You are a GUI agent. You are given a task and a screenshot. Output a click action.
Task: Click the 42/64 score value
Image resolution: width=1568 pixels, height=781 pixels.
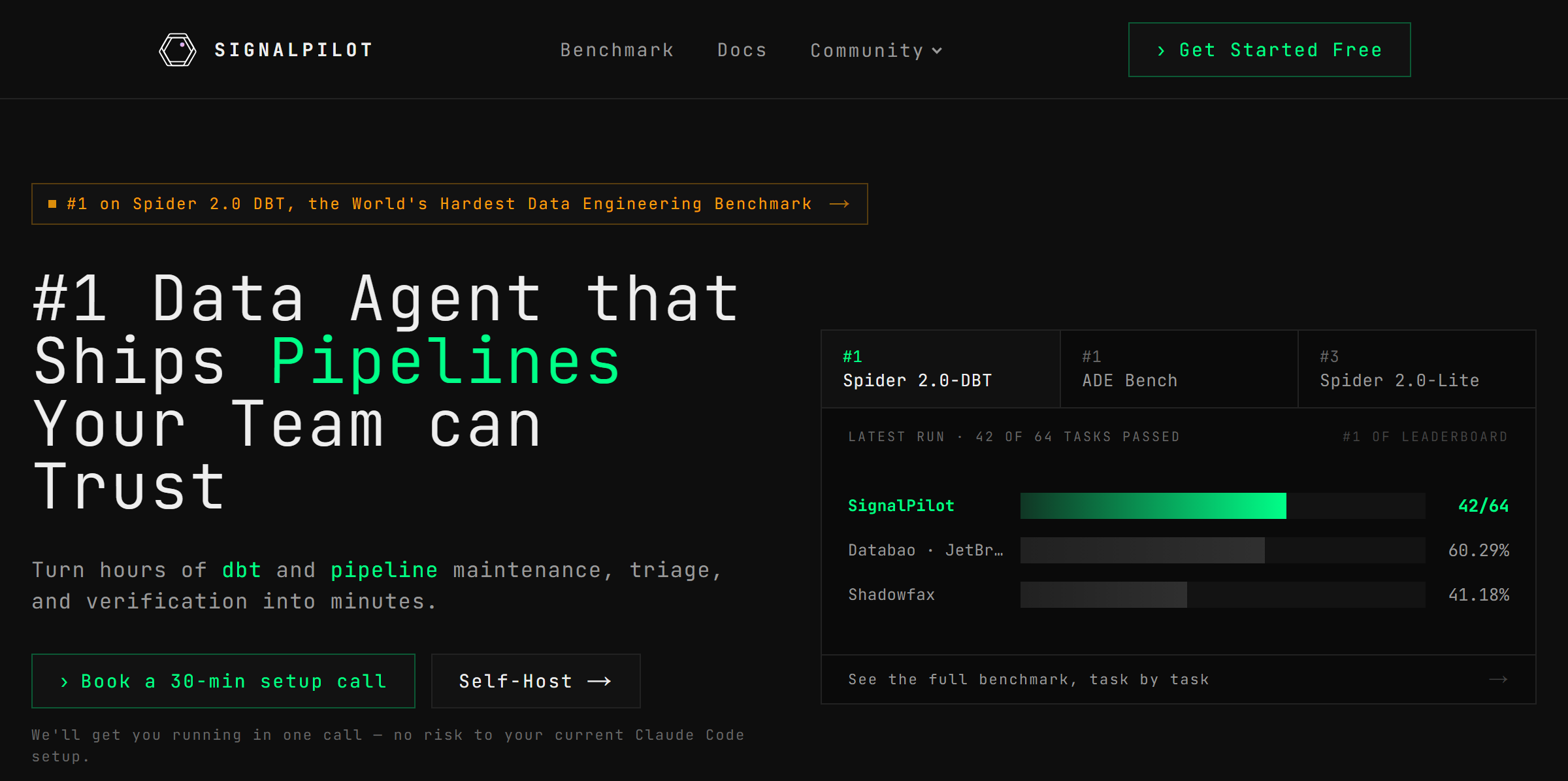(1483, 506)
